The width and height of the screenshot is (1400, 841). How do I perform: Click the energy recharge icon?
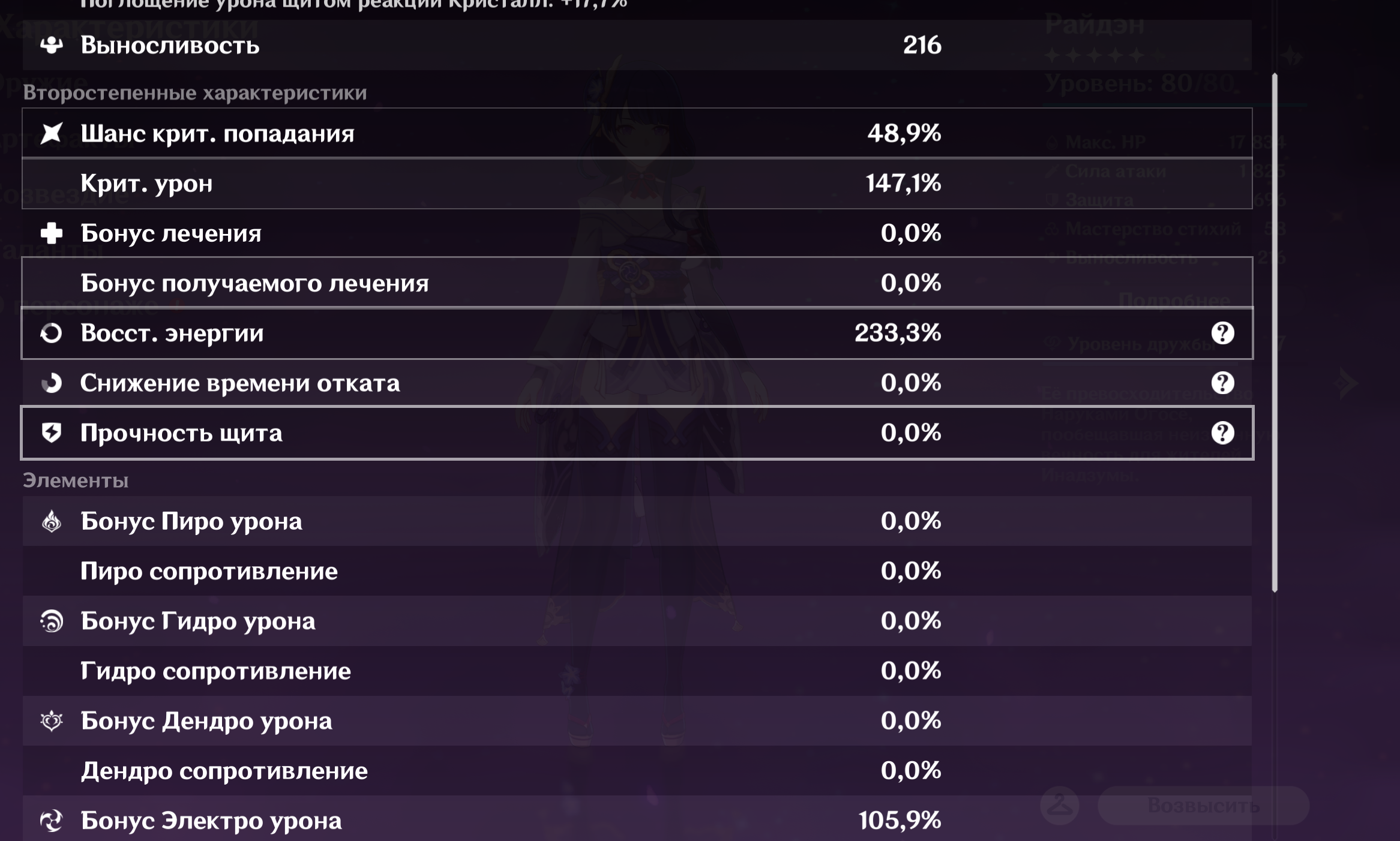[x=52, y=333]
